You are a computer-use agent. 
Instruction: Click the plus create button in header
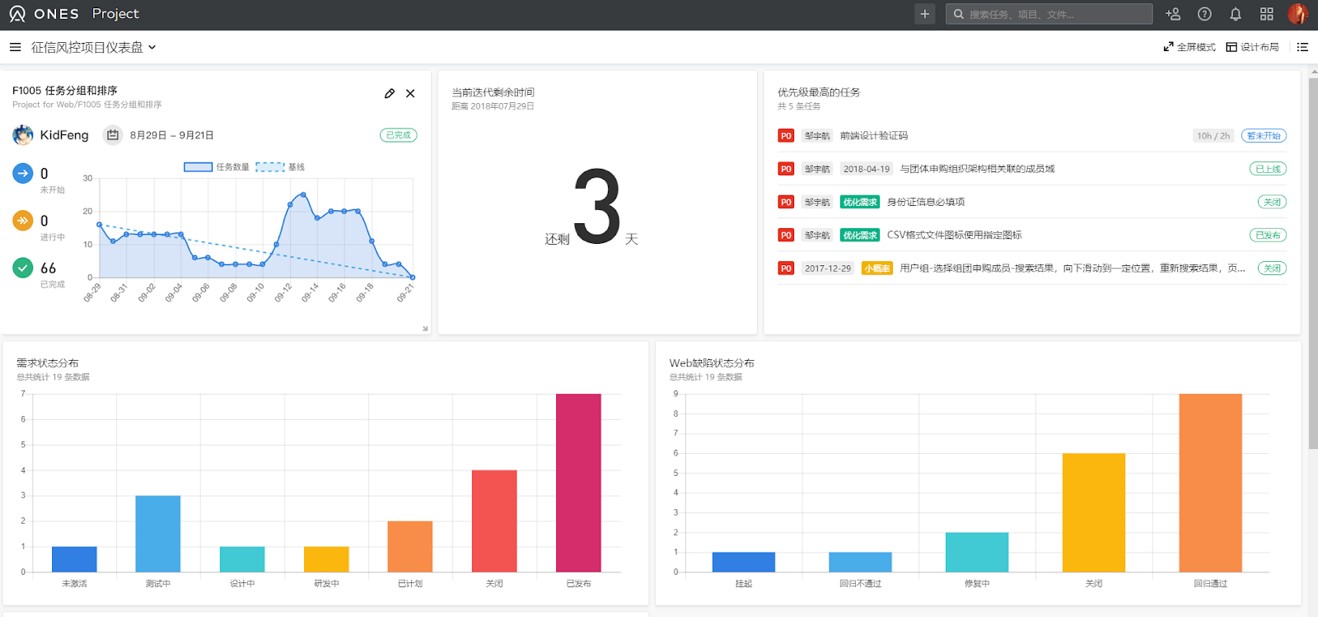(925, 14)
